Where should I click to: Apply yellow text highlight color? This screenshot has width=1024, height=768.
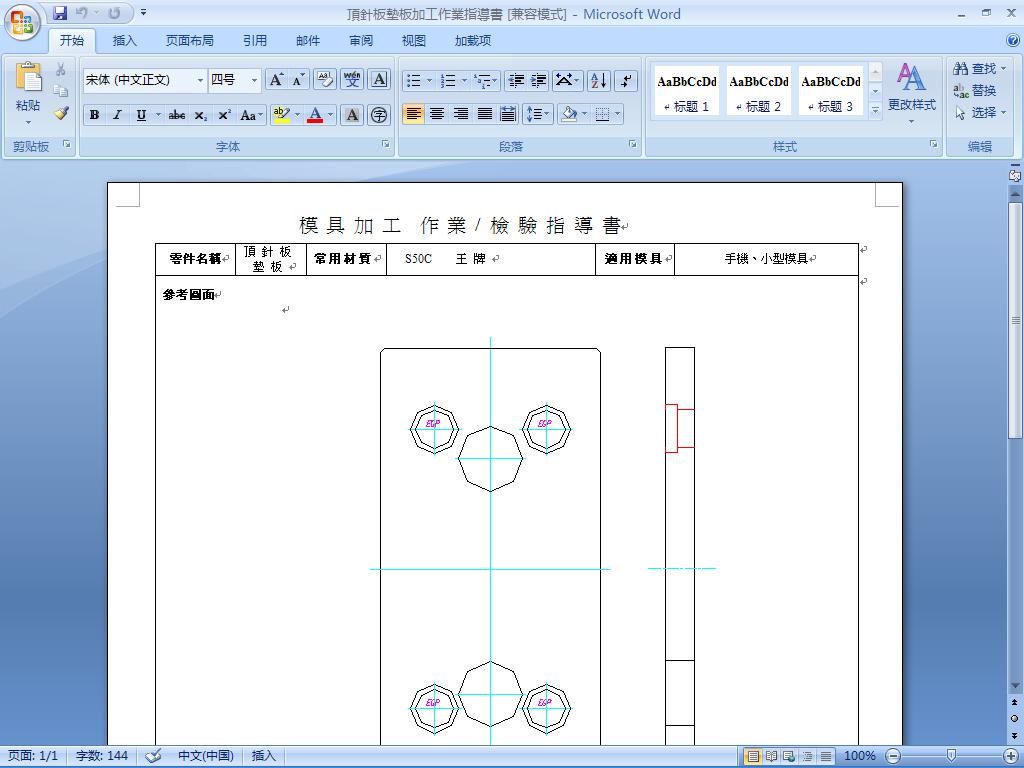pos(281,115)
